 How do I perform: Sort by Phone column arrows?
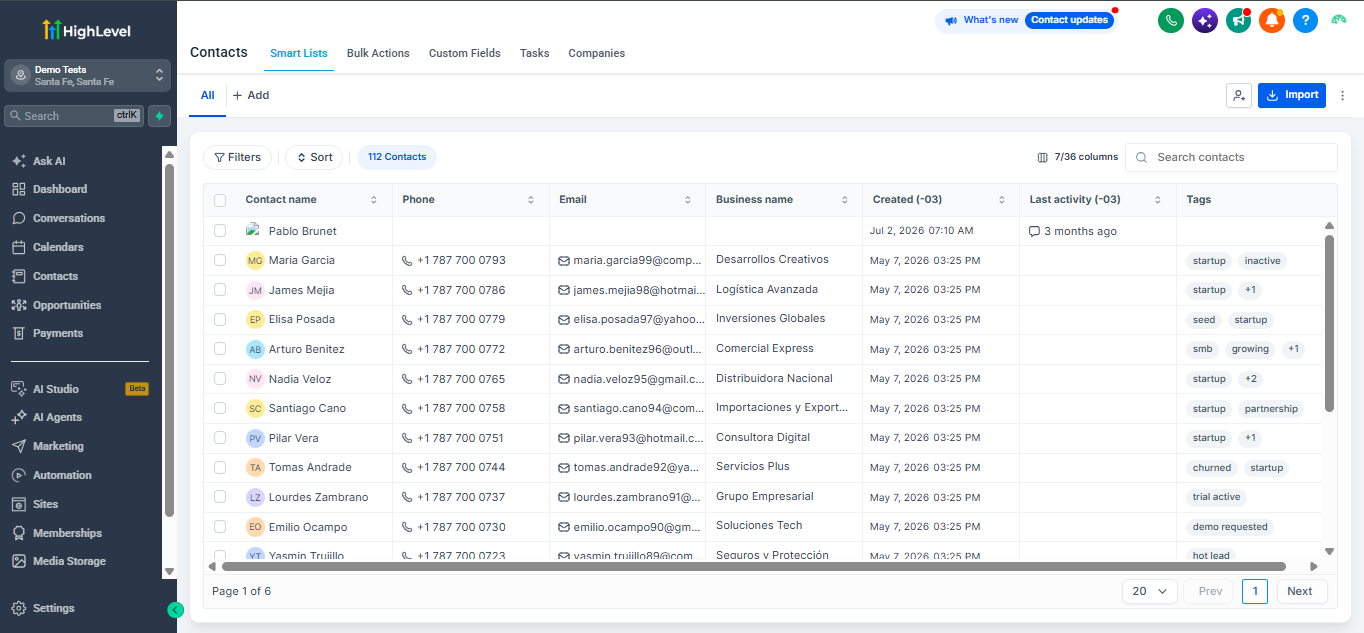[531, 200]
